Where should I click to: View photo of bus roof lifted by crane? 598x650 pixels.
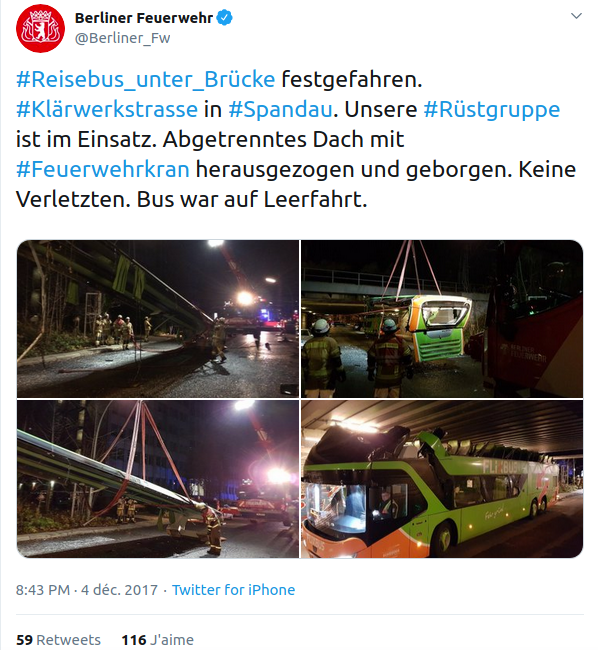pyautogui.click(x=442, y=319)
